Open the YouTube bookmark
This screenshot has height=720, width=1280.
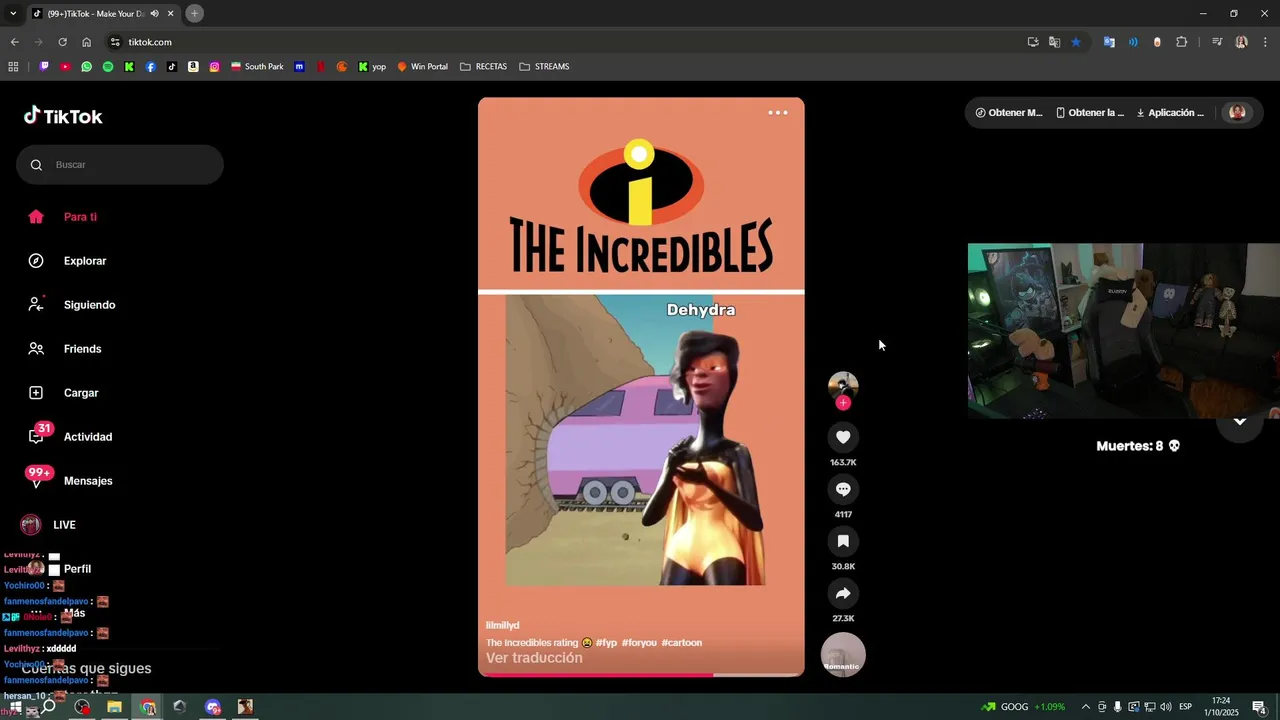click(x=65, y=67)
